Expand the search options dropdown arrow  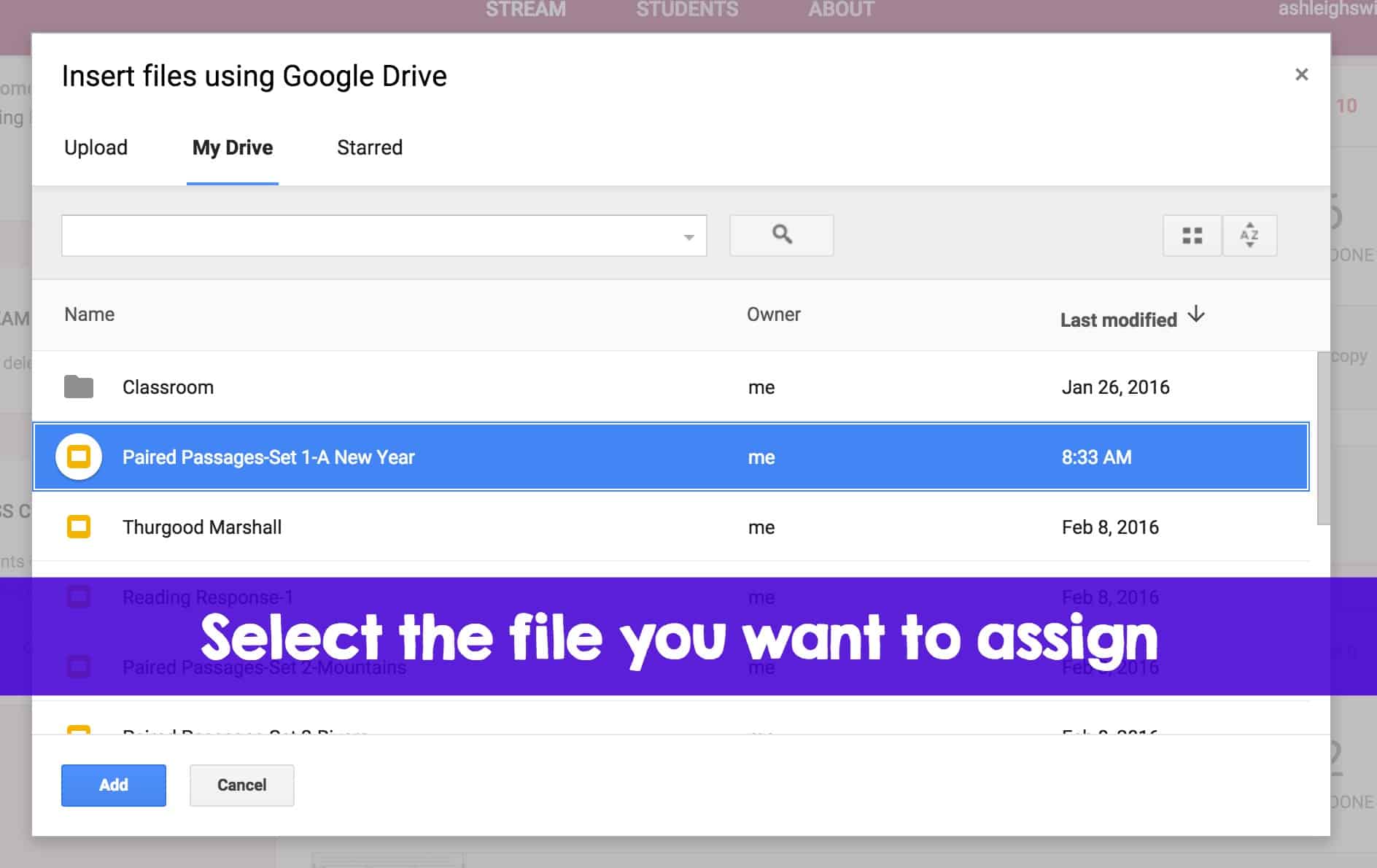pyautogui.click(x=688, y=236)
